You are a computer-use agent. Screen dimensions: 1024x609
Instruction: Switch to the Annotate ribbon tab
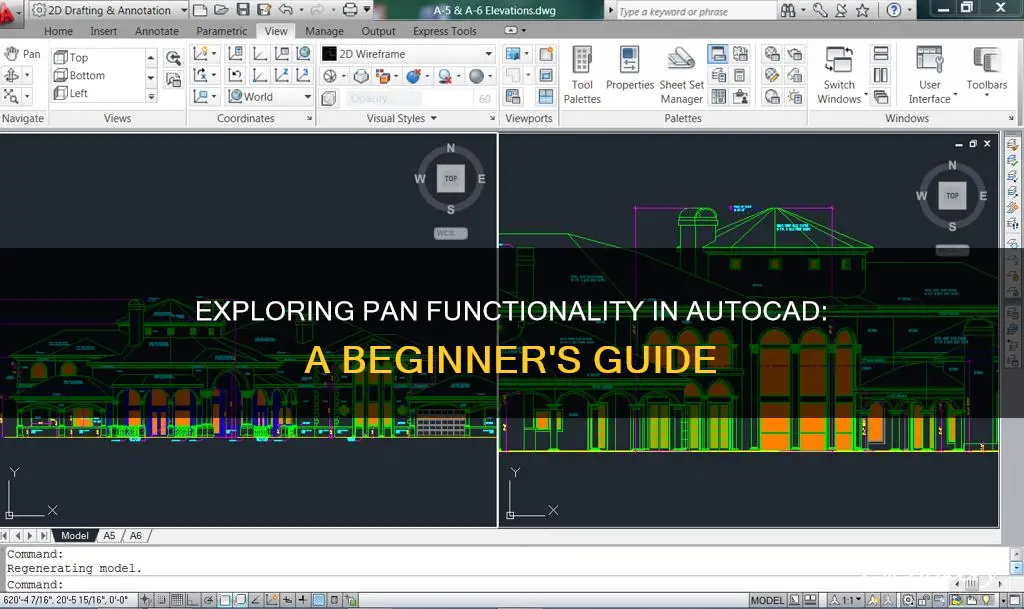click(x=157, y=31)
